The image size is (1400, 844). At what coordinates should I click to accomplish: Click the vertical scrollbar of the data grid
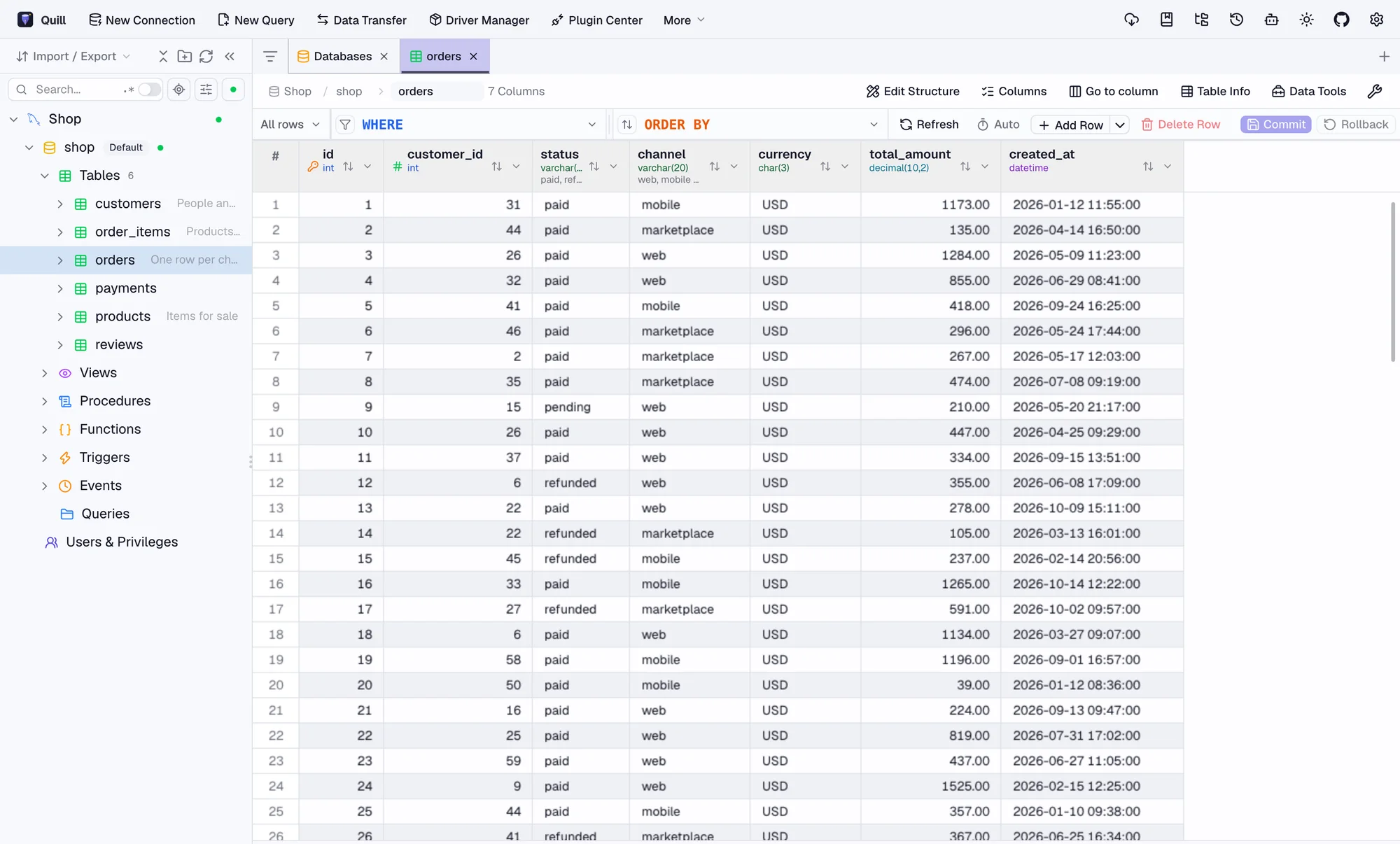point(1392,281)
